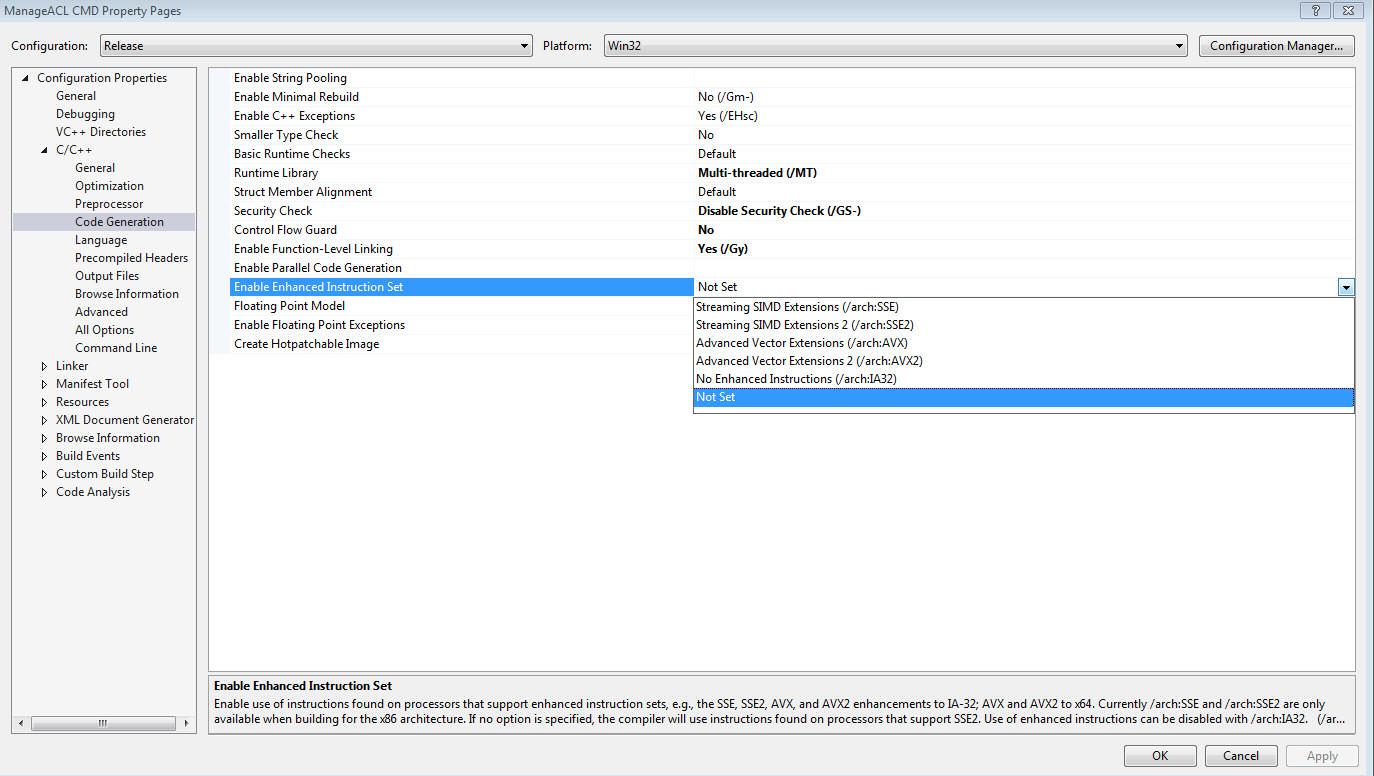Image resolution: width=1374 pixels, height=776 pixels.
Task: Choose Advanced Vector Extensions 2 (/arch:AVX2)
Action: click(808, 361)
